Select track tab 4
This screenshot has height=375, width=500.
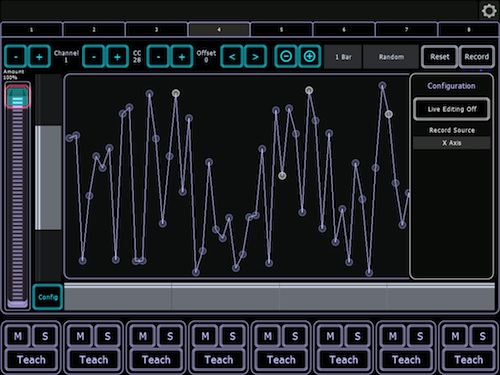[x=219, y=30]
